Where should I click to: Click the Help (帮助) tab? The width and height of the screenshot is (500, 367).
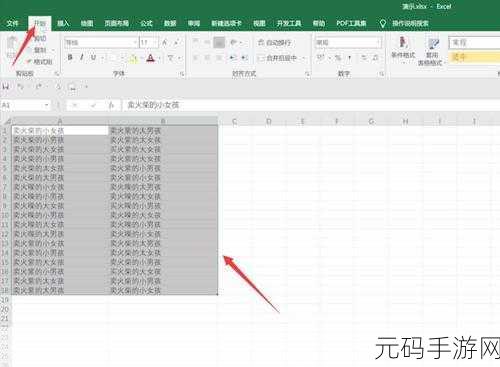[319, 23]
